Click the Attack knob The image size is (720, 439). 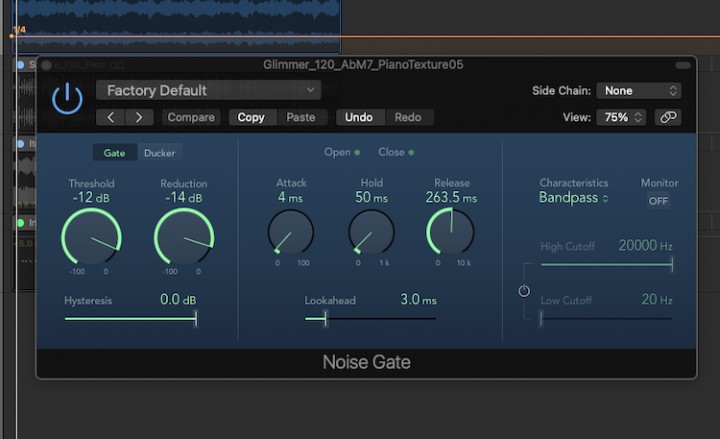coord(291,232)
